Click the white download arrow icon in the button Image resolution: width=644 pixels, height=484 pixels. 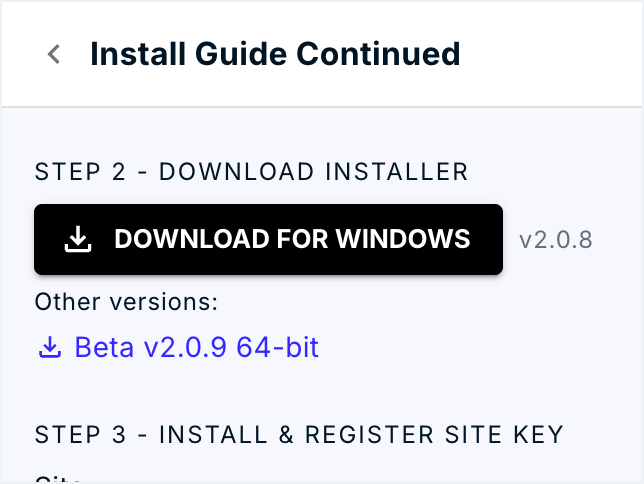point(78,239)
